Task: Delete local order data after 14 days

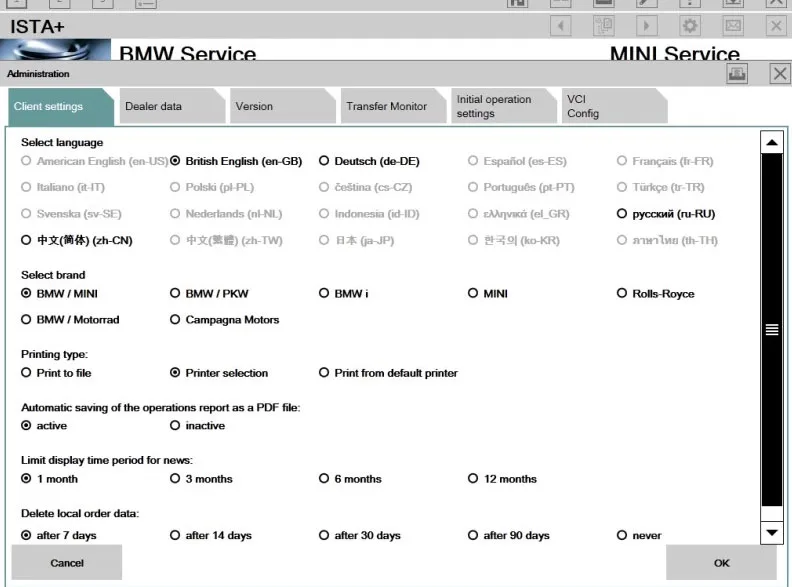Action: click(x=211, y=535)
